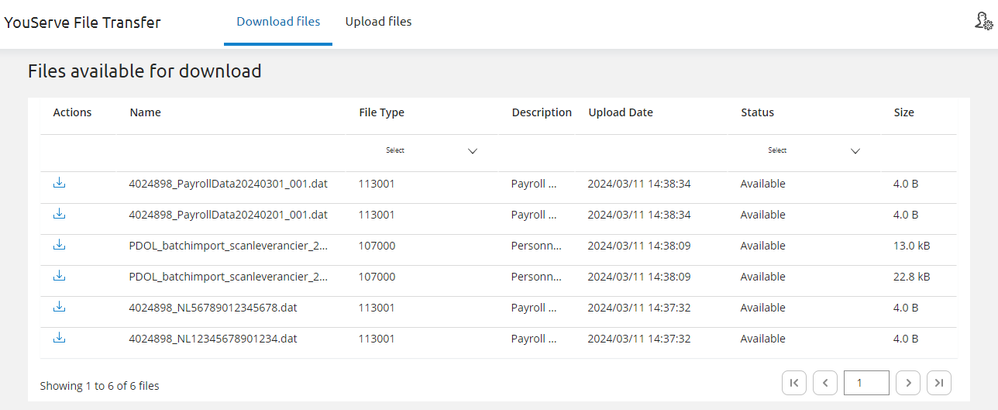This screenshot has width=998, height=410.
Task: Switch to the Upload files tab
Action: point(378,22)
